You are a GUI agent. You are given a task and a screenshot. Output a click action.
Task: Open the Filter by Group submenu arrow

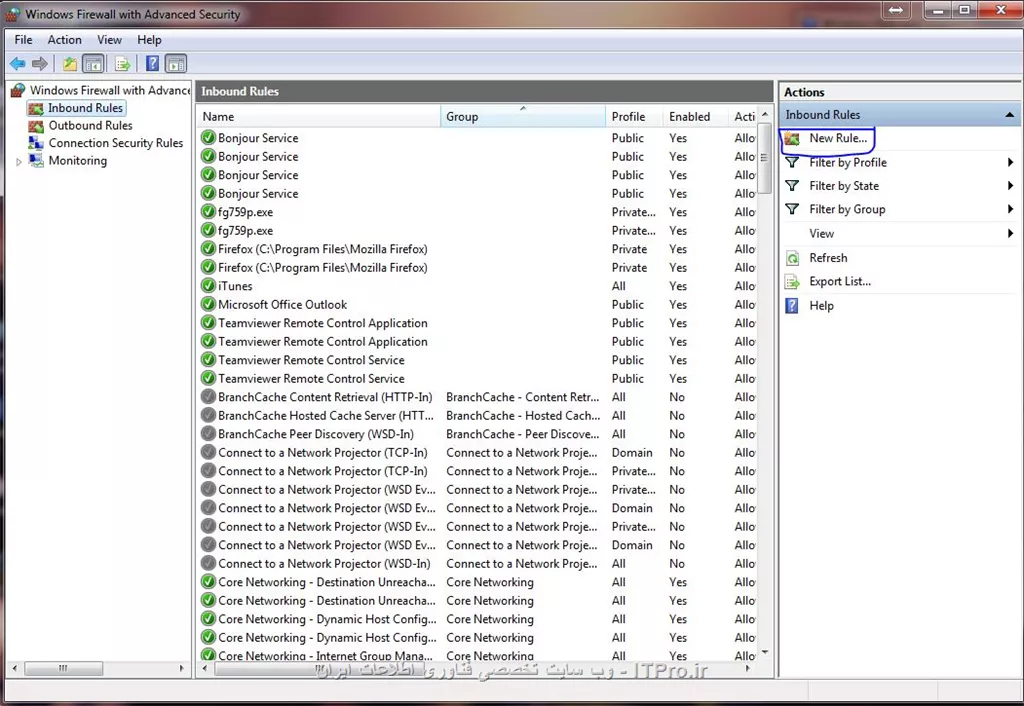[1010, 209]
